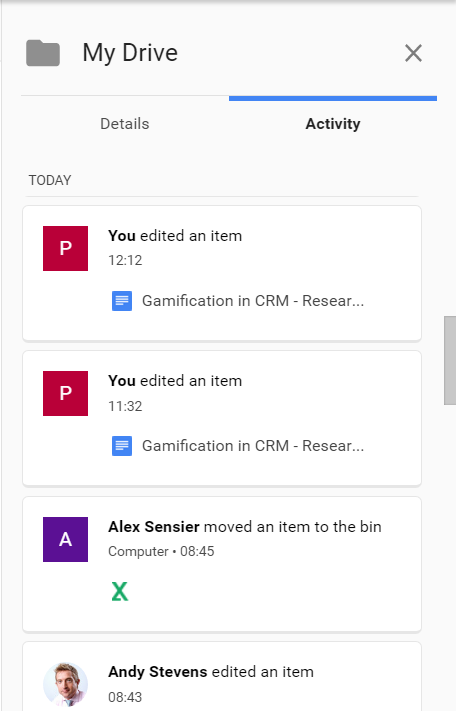This screenshot has width=458, height=714.
Task: Click the Google Docs icon in 12:12 entry
Action: [x=122, y=301]
